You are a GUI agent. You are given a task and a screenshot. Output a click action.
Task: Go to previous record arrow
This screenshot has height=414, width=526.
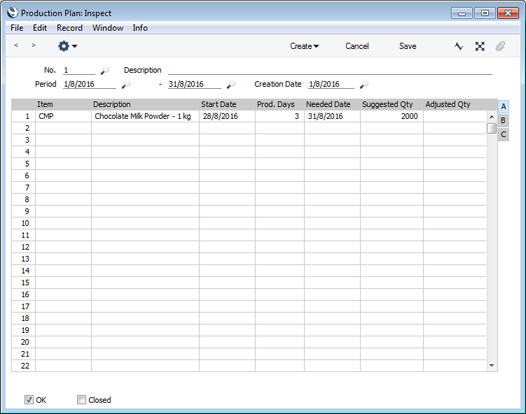[16, 45]
